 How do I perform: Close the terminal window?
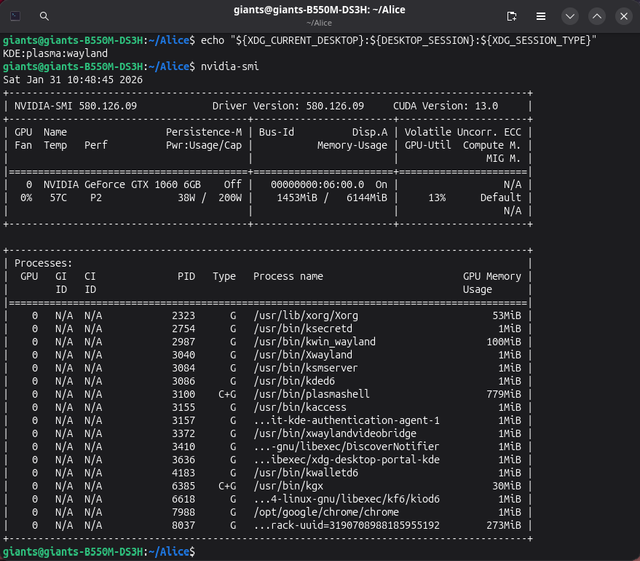tap(624, 16)
